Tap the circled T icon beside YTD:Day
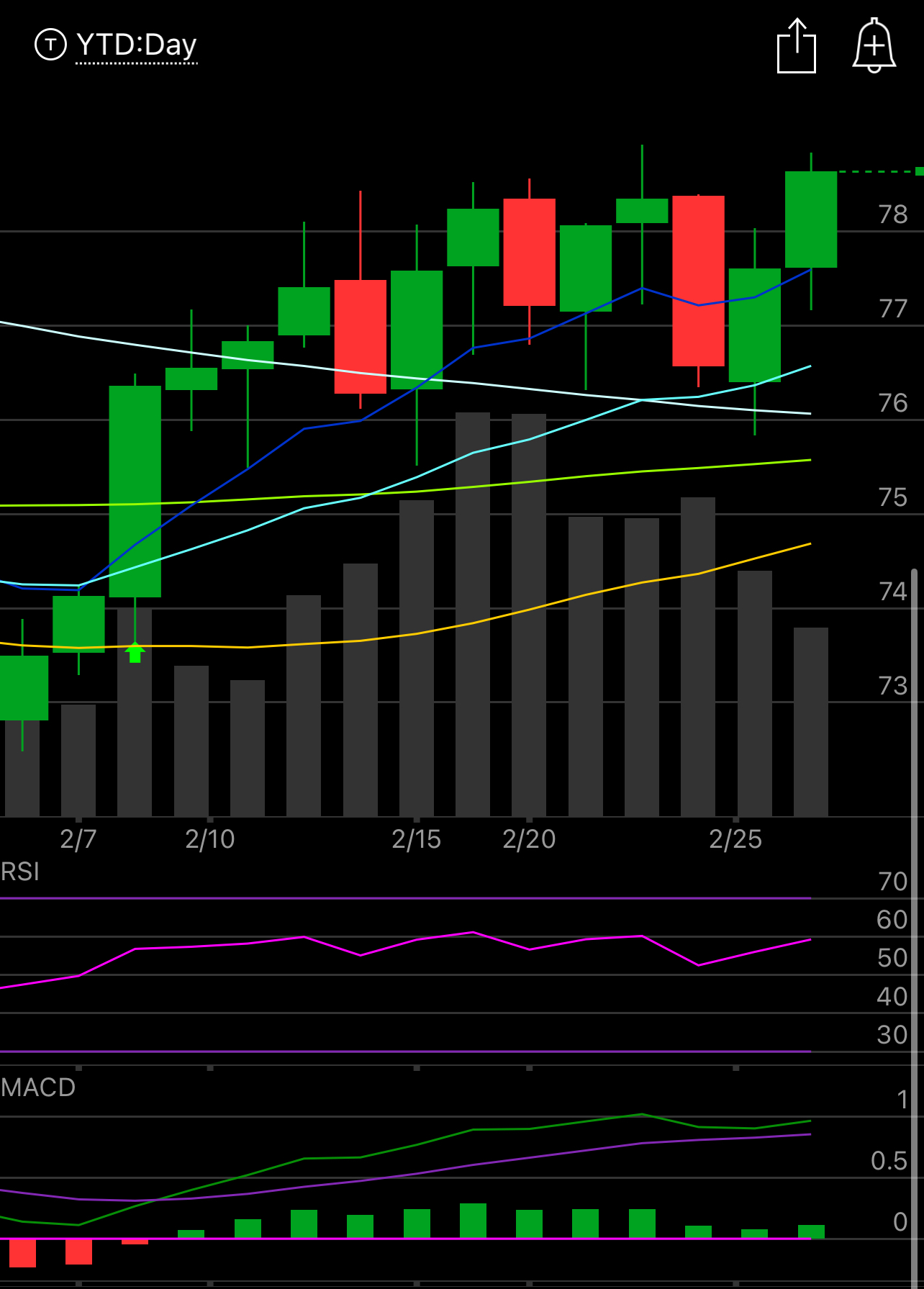This screenshot has height=1289, width=924. (50, 45)
